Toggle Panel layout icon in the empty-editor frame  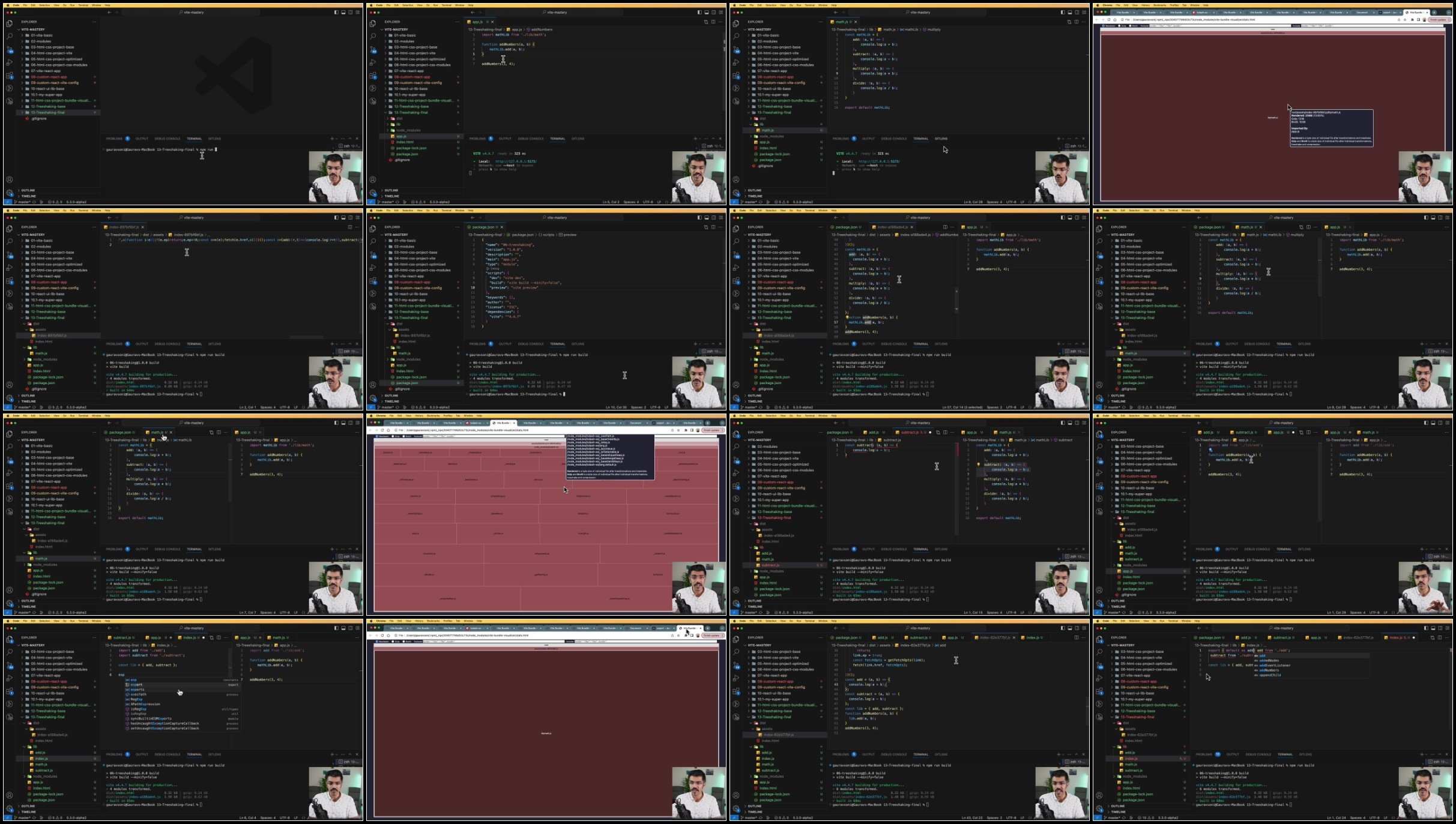pyautogui.click(x=343, y=12)
